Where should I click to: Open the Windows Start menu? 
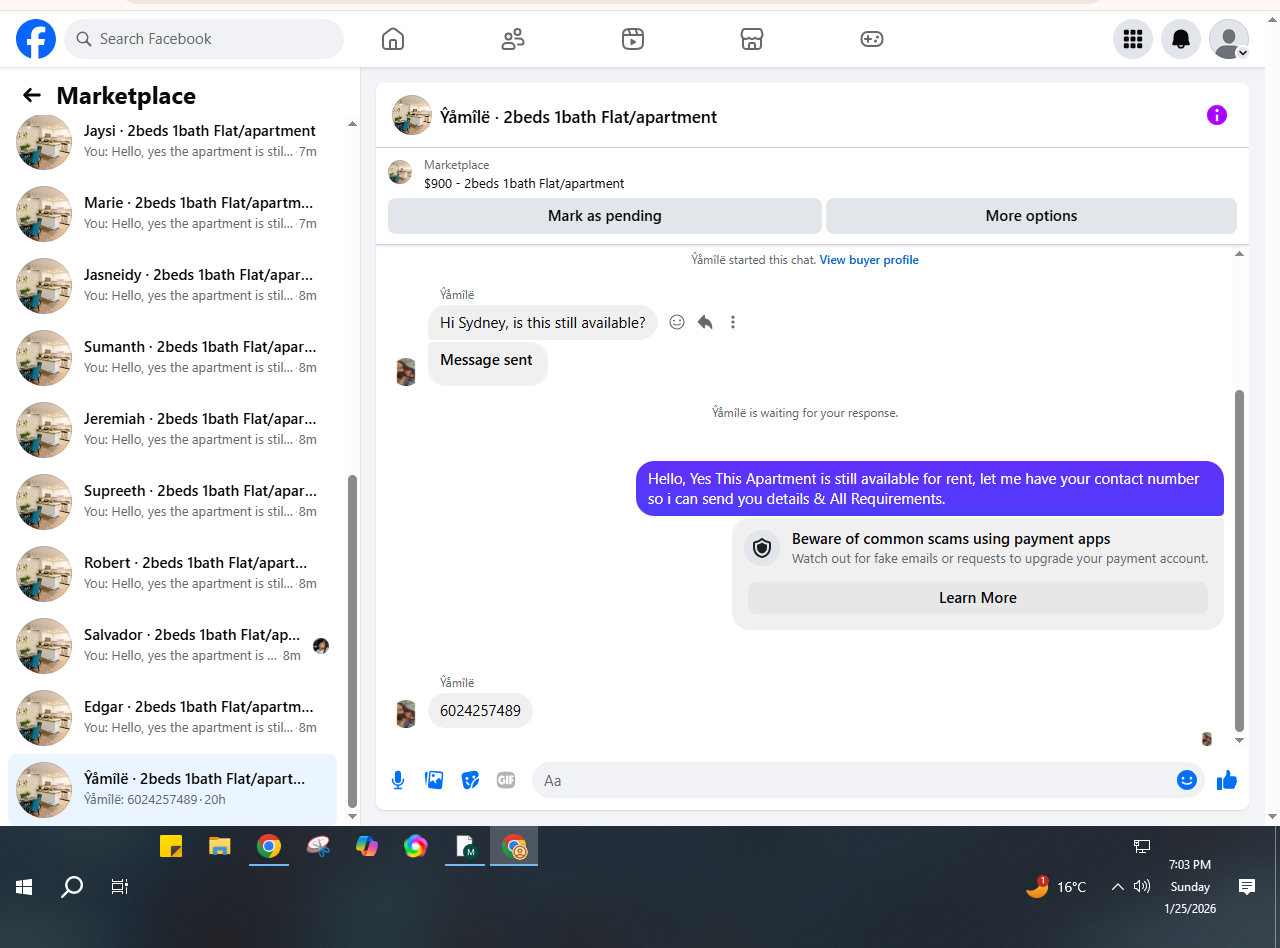(24, 887)
